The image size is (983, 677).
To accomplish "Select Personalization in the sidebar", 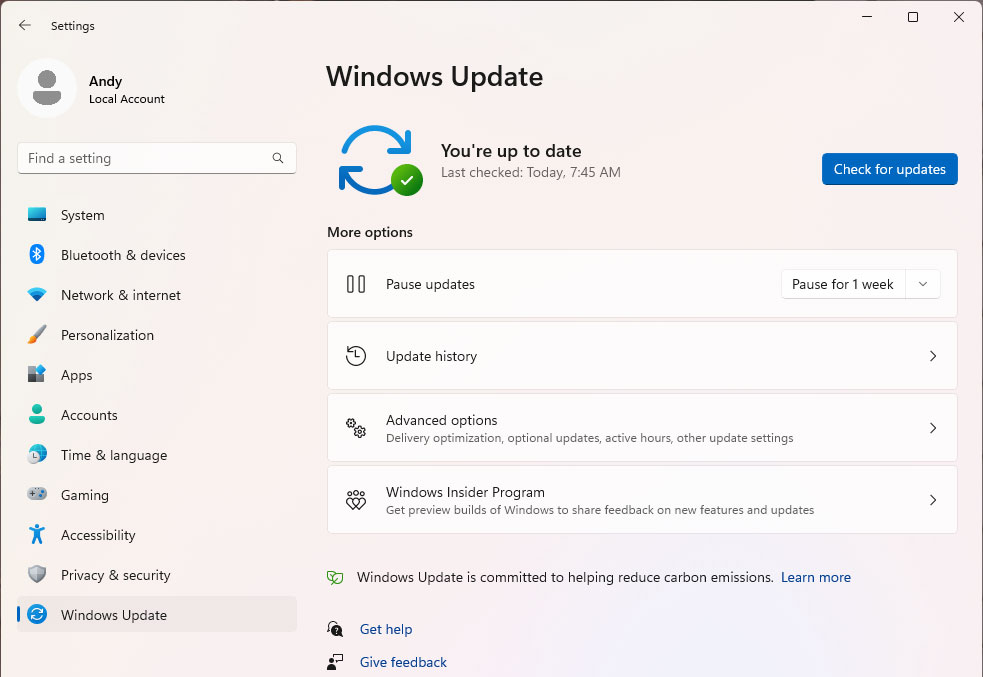I will [x=157, y=335].
